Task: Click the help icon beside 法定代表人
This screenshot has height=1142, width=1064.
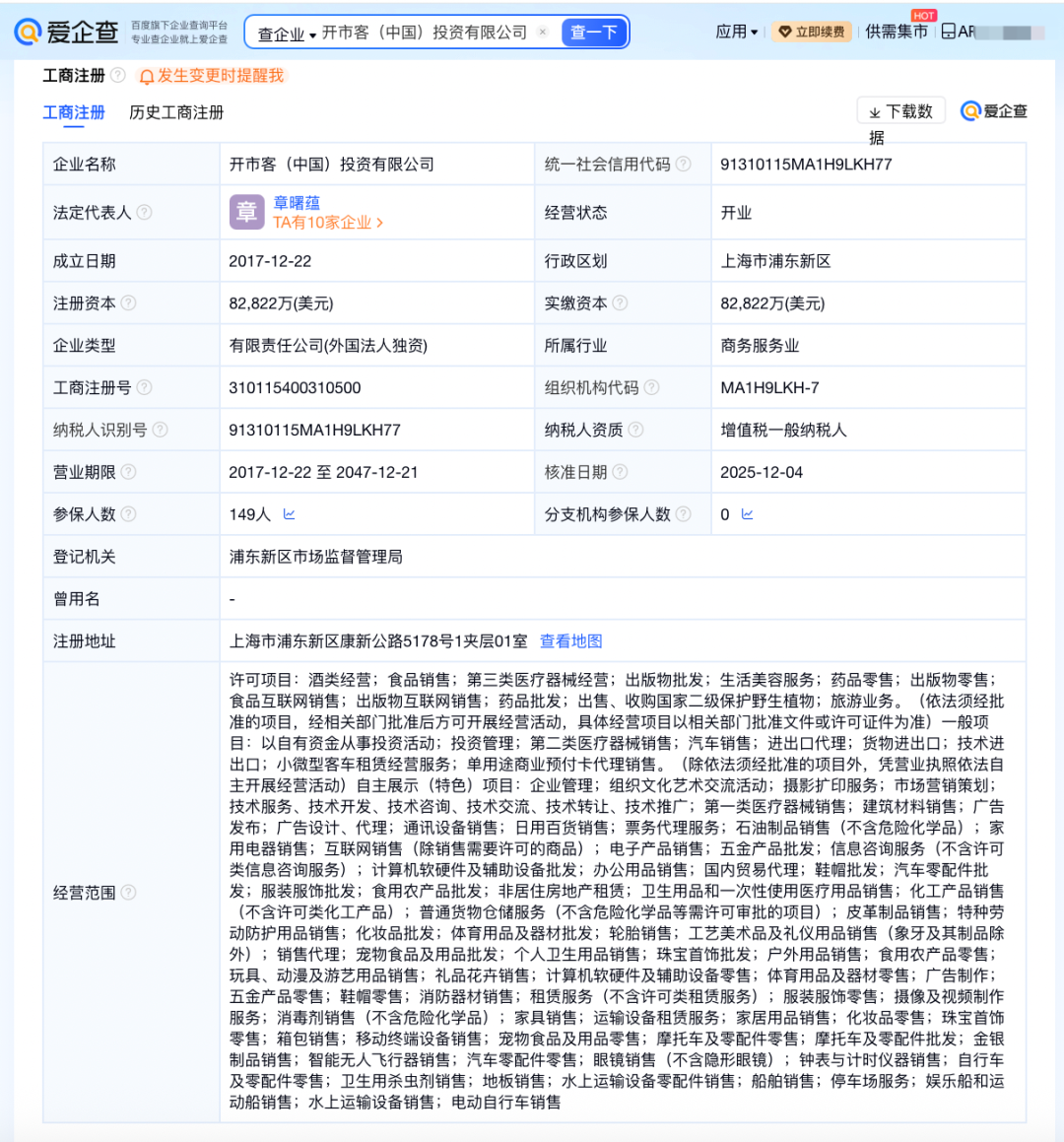Action: tap(145, 213)
